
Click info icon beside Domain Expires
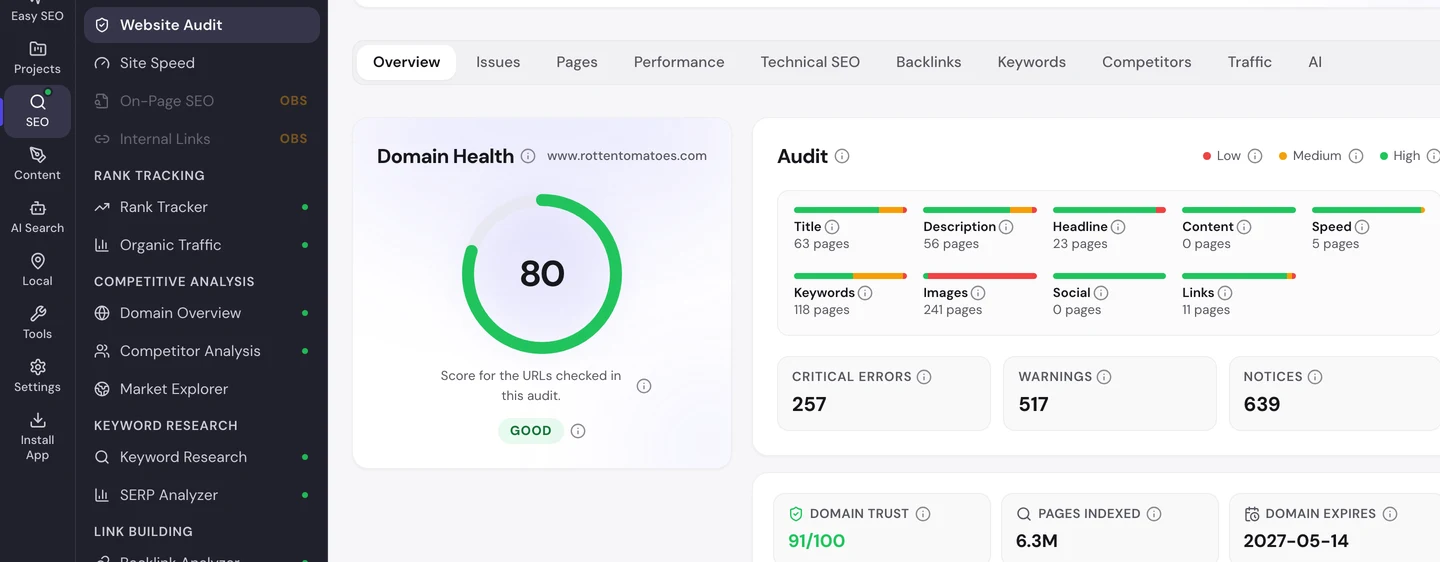[1390, 514]
